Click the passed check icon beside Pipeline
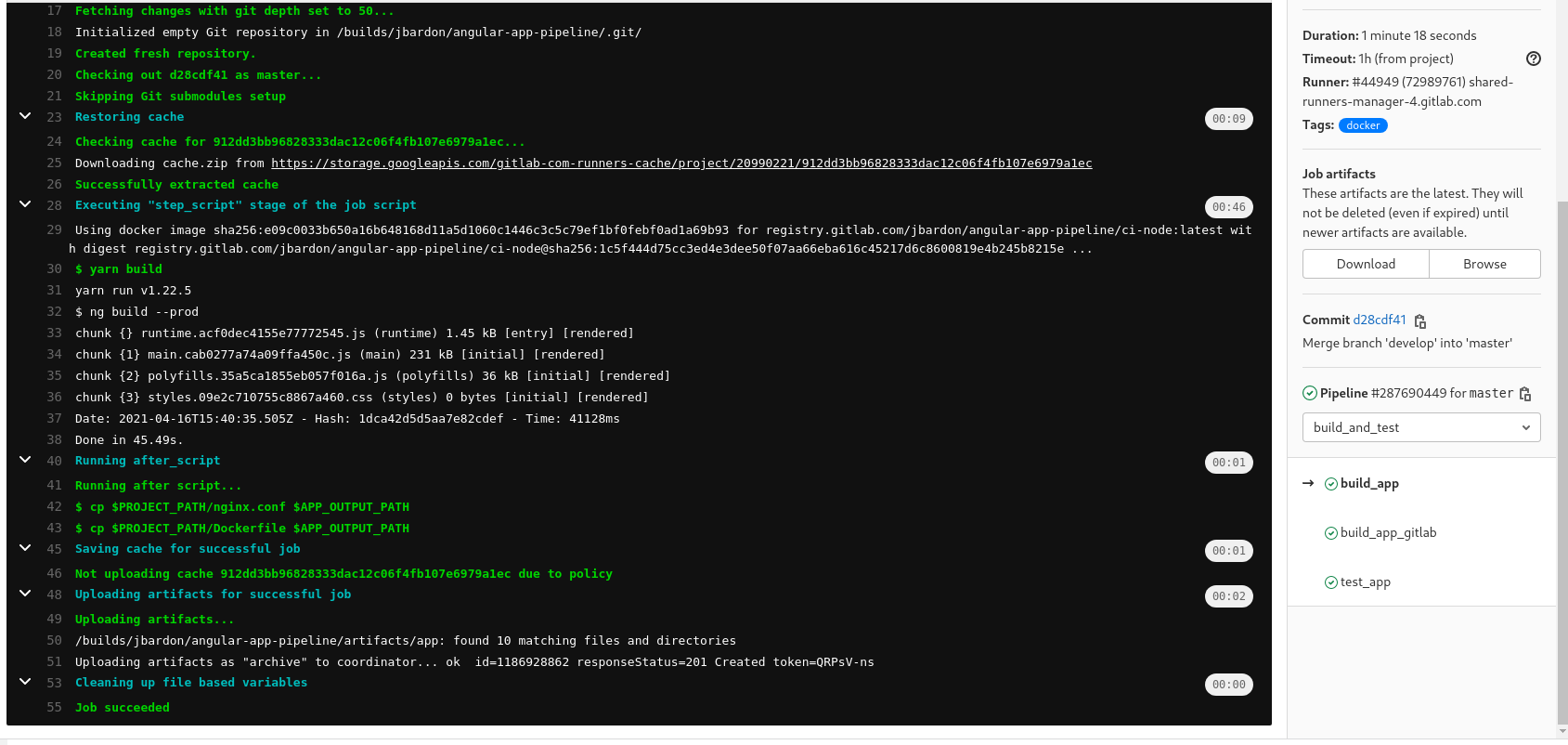The height and width of the screenshot is (745, 1568). tap(1309, 392)
